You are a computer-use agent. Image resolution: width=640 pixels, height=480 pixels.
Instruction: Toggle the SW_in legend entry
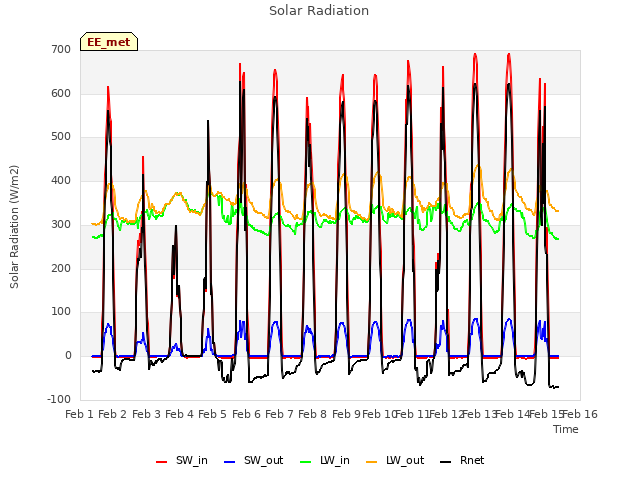182,460
